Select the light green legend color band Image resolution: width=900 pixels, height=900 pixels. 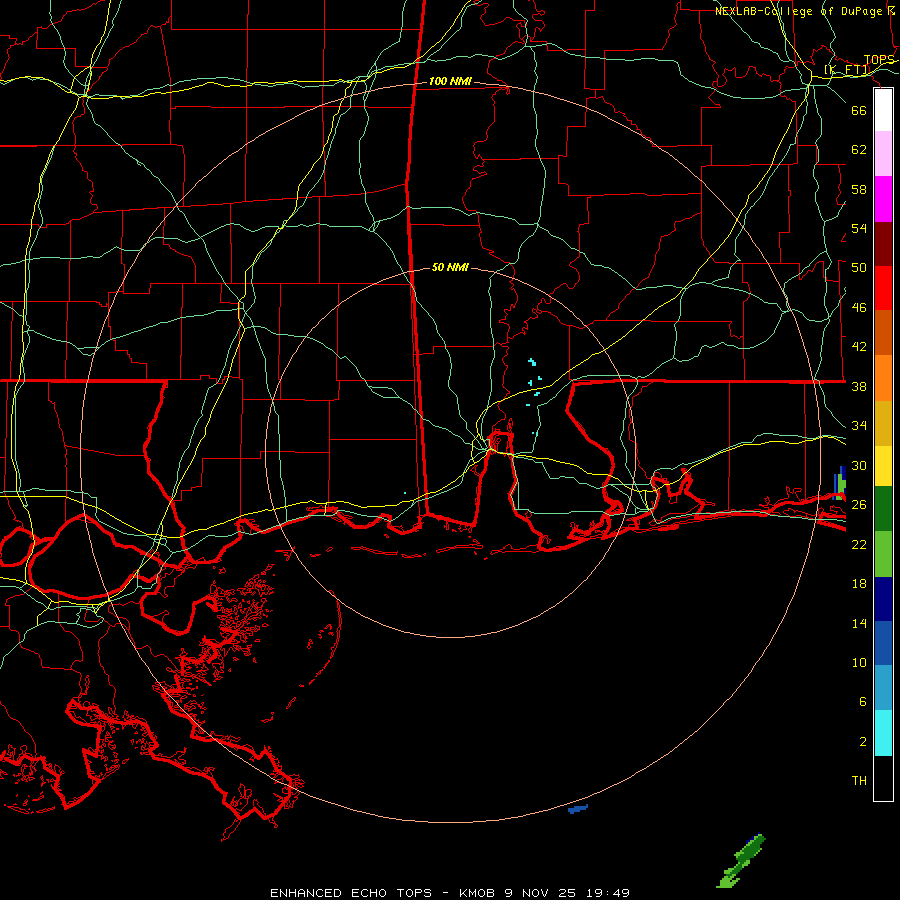point(883,554)
